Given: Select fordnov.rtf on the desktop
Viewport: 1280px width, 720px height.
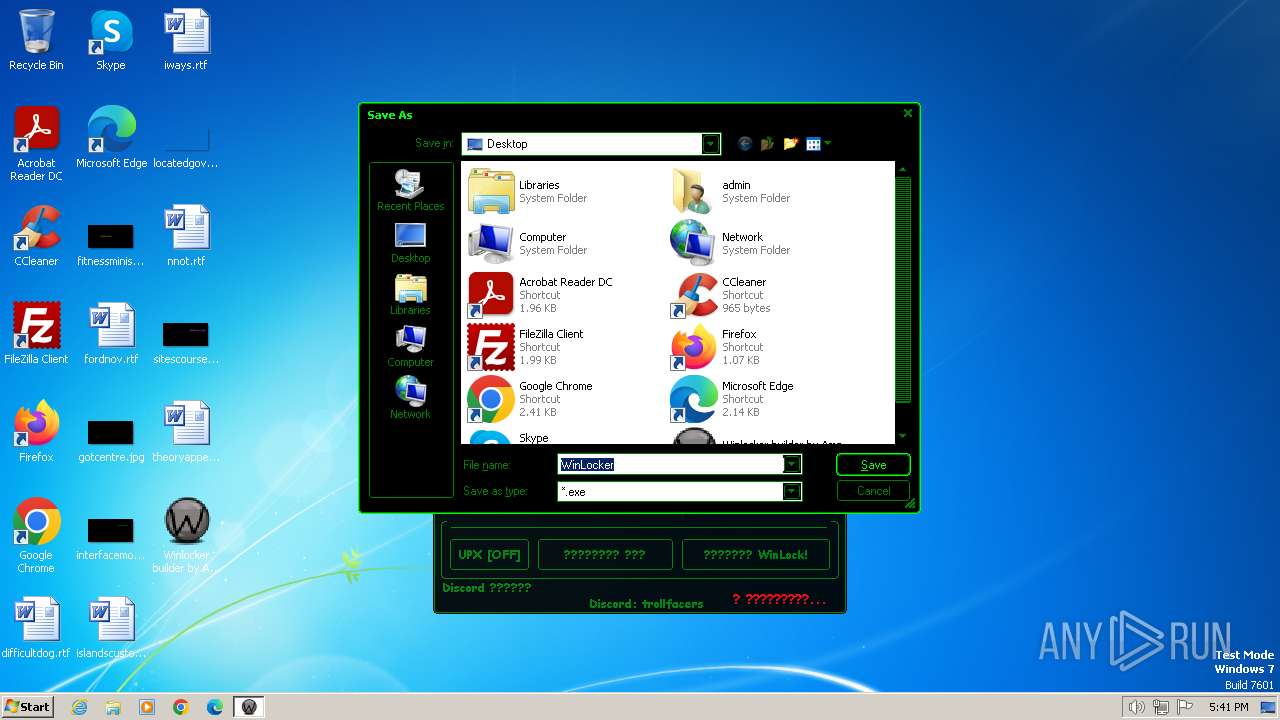Looking at the screenshot, I should [x=111, y=334].
